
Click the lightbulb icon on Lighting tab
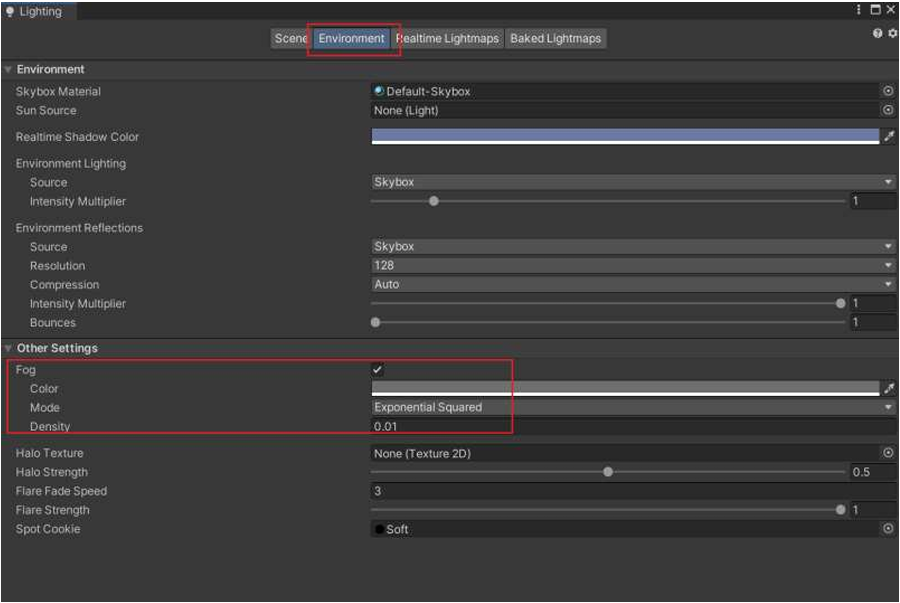[10, 11]
